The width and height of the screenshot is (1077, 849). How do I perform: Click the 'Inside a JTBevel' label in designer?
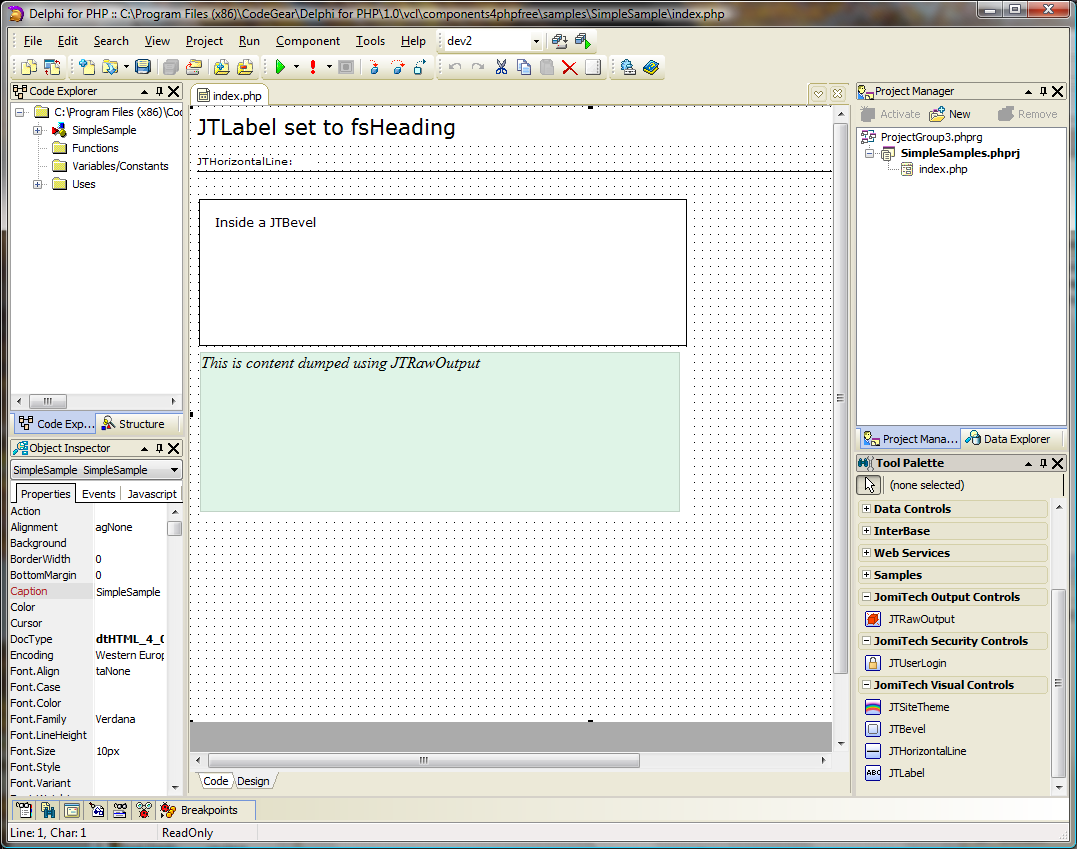(x=265, y=223)
